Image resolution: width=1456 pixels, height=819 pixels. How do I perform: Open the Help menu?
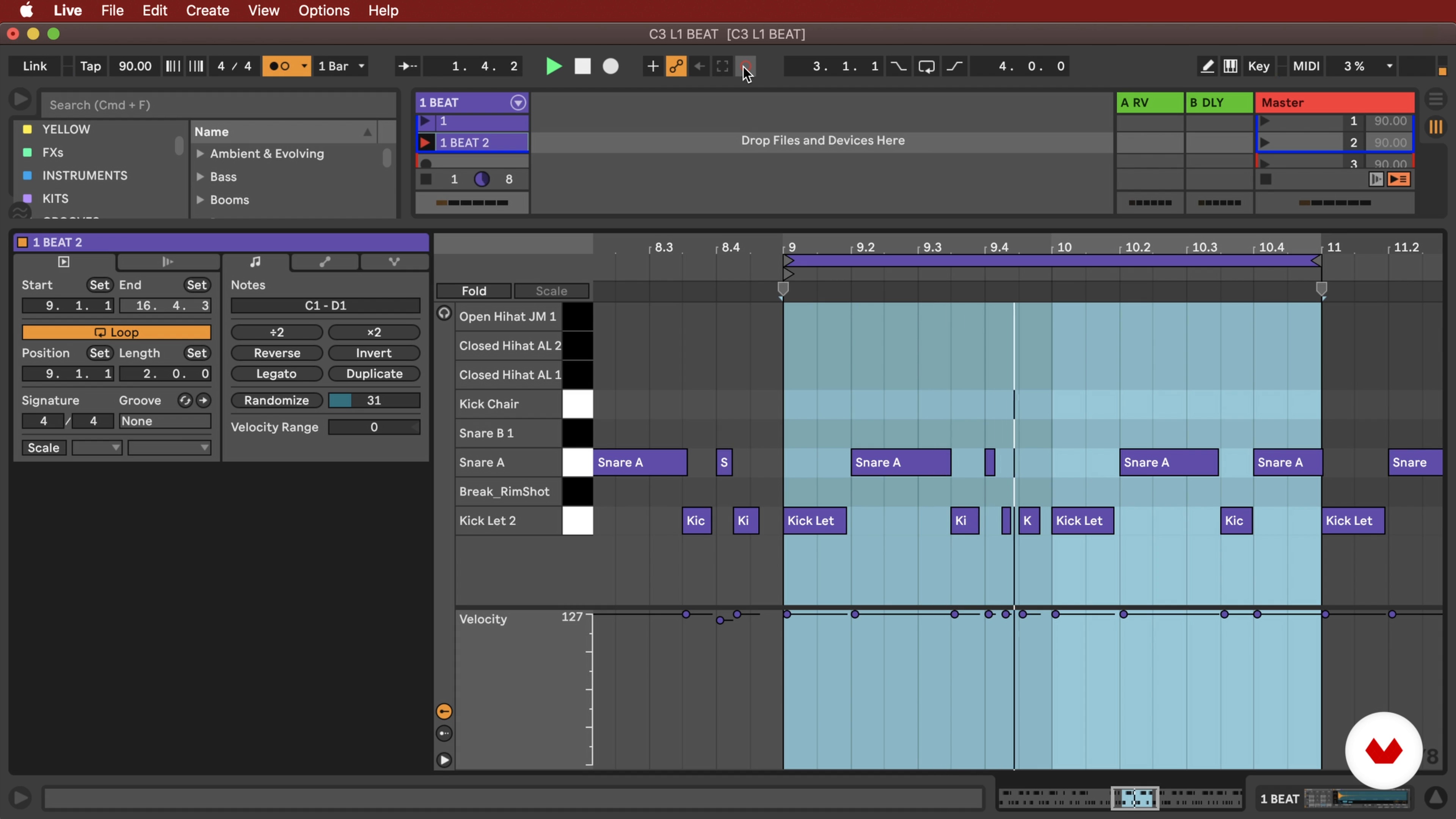[x=383, y=10]
